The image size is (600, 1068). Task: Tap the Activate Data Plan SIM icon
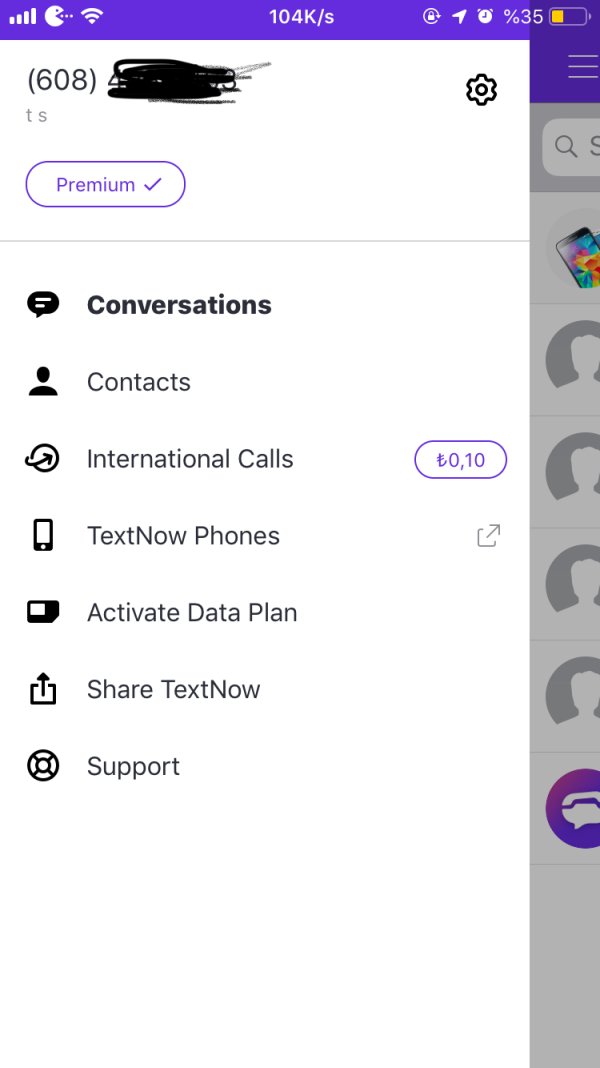(43, 612)
